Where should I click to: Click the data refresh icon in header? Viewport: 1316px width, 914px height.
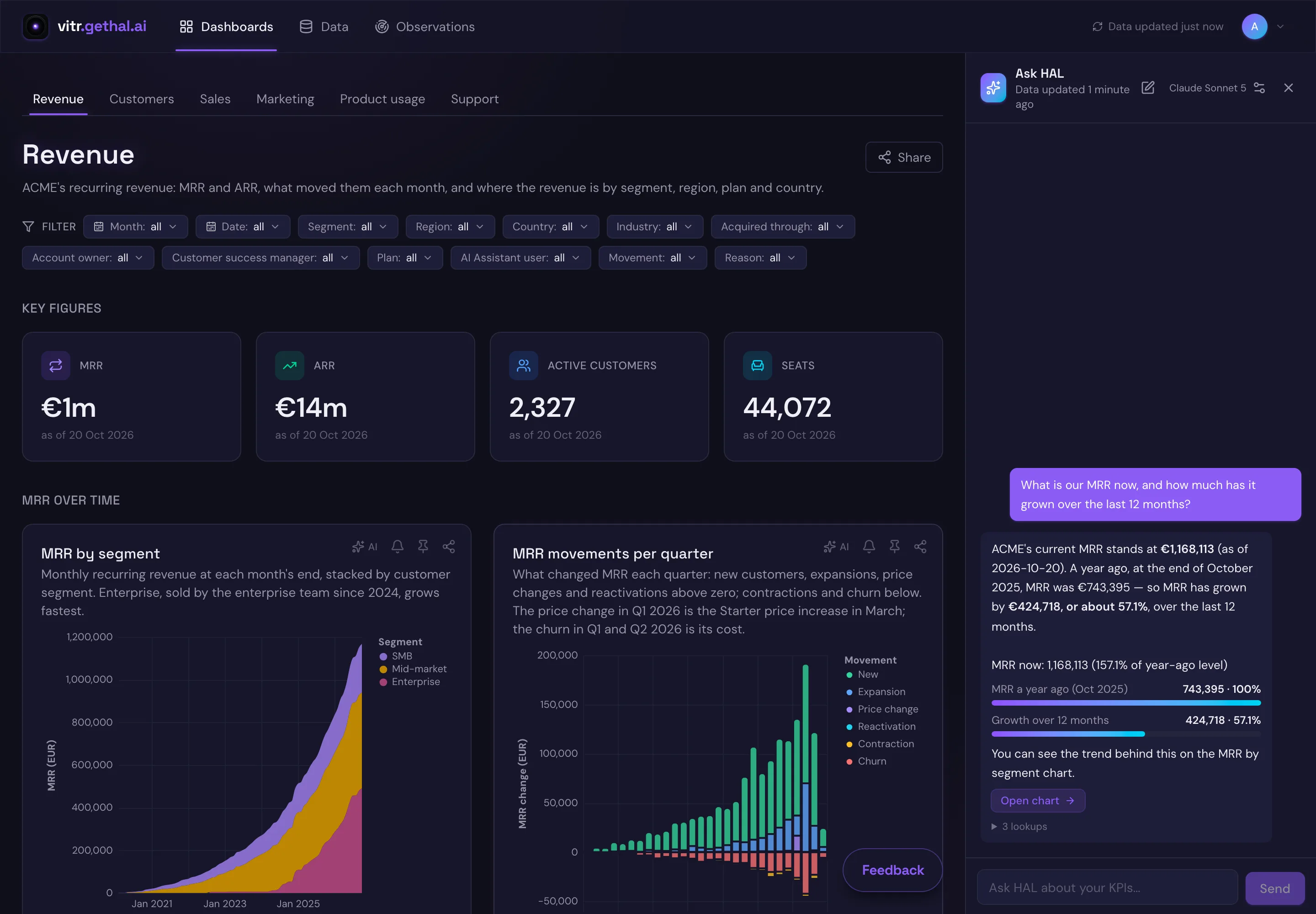(x=1097, y=27)
